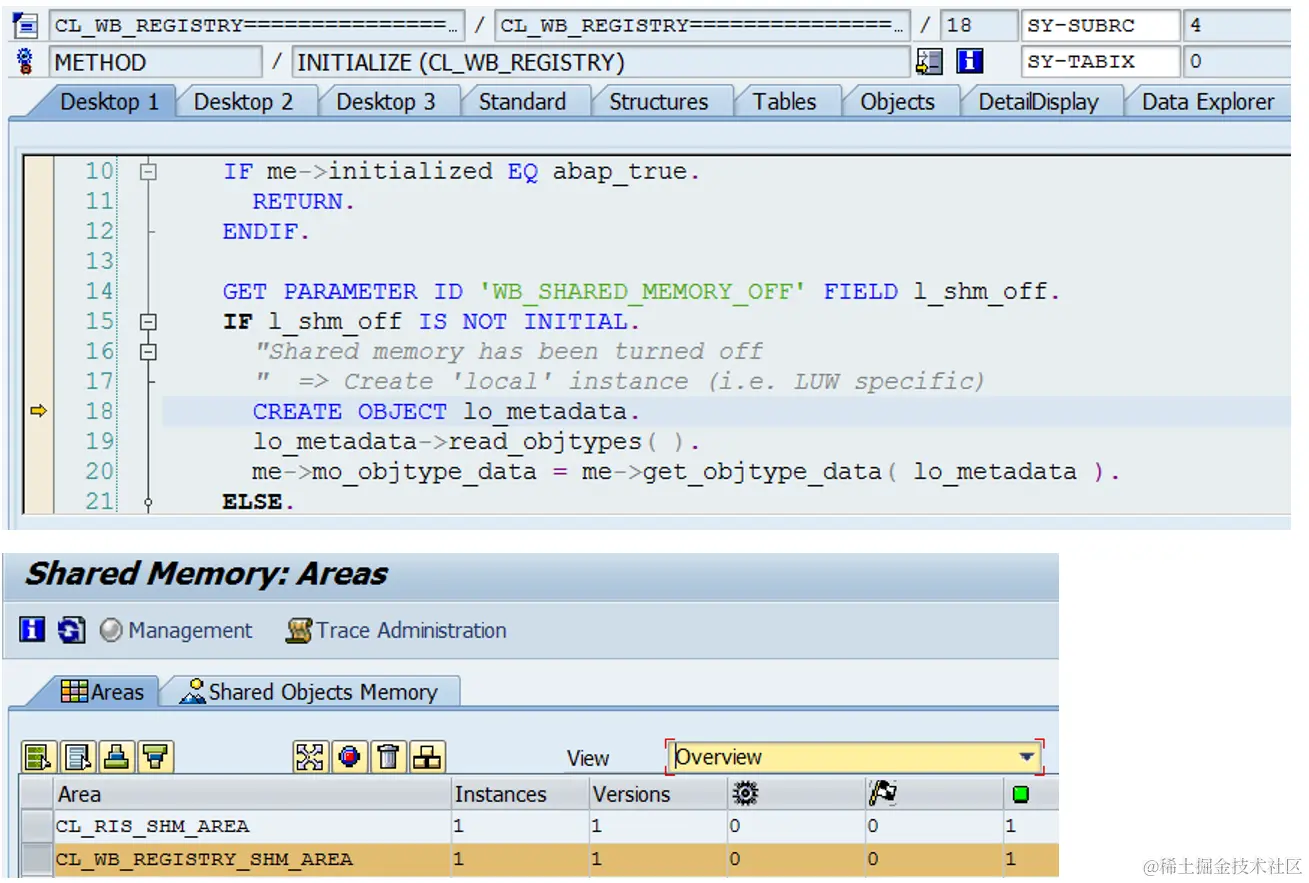Click code line CREATE OBJECT lo_metadata

pos(446,411)
